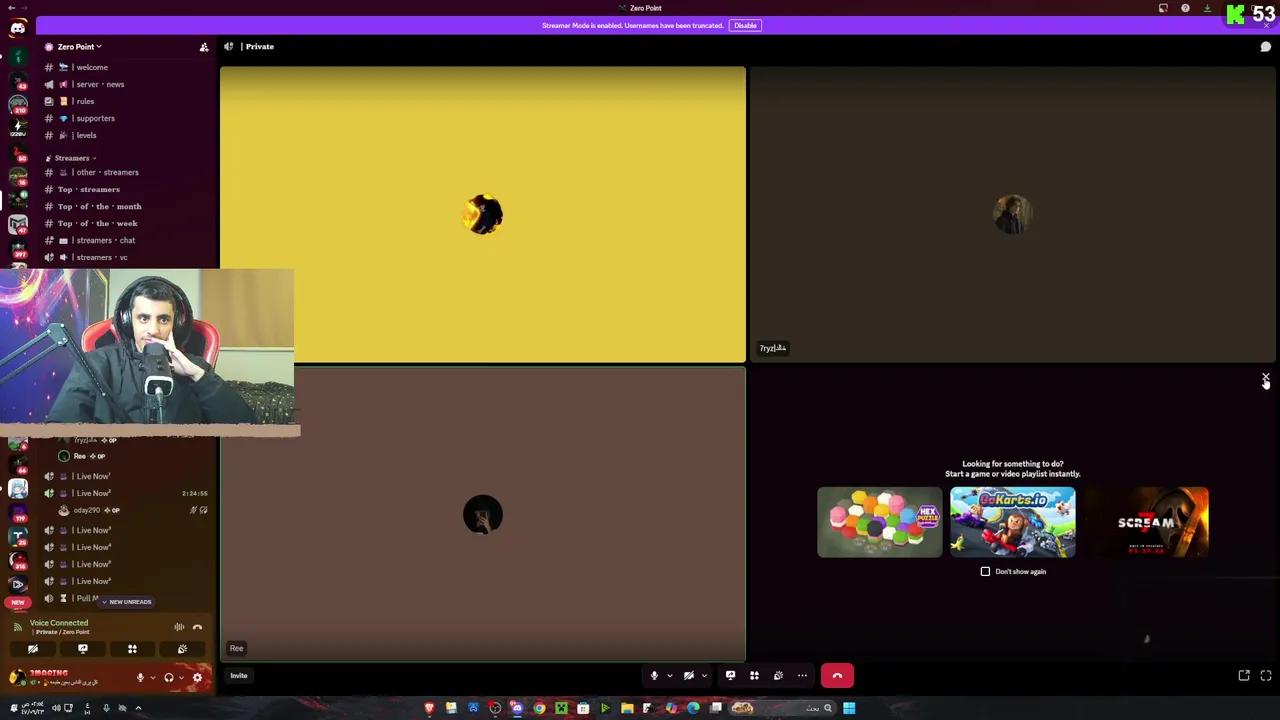Click Voice Connected status text

coord(59,623)
